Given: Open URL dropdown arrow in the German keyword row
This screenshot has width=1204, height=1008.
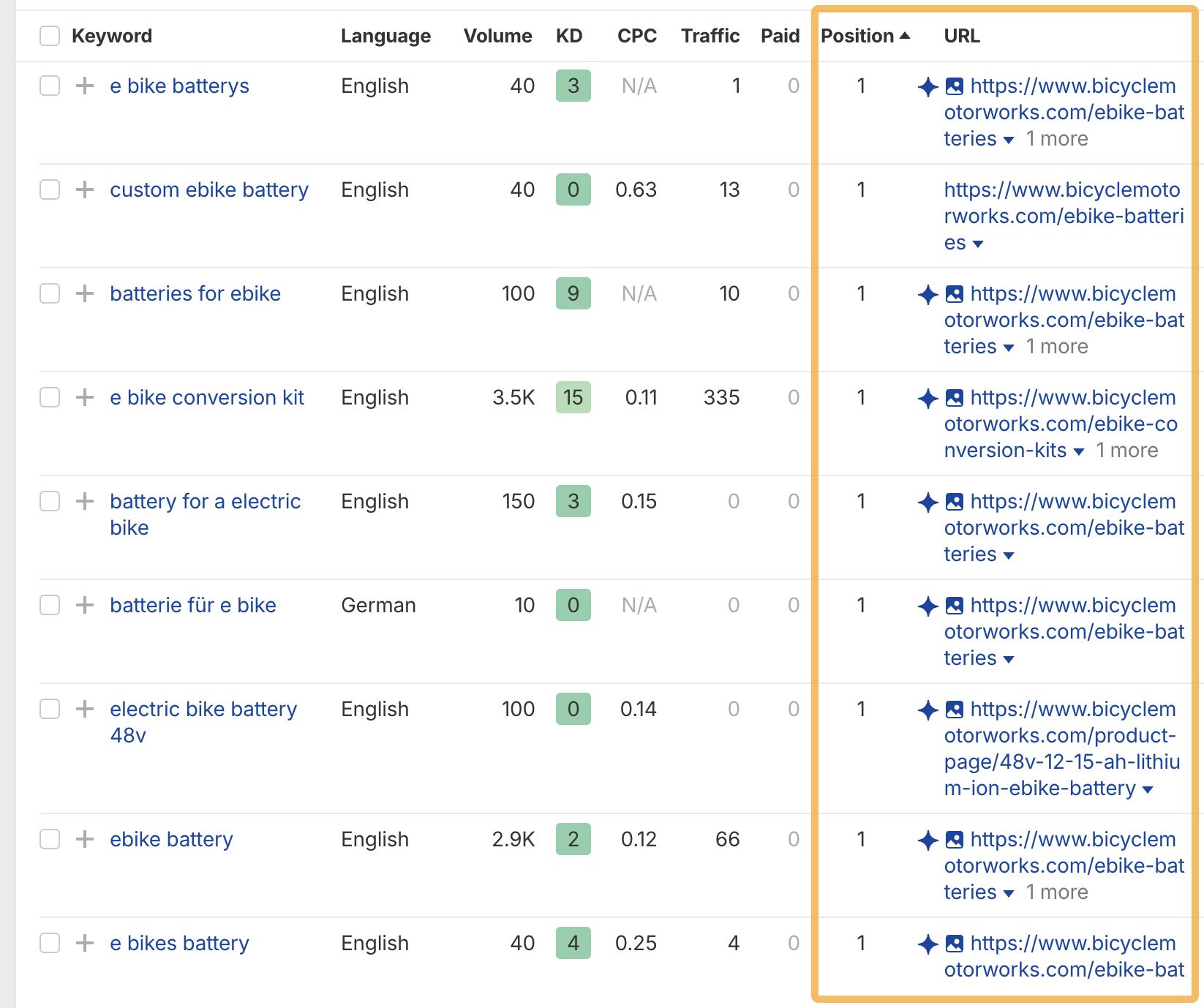Looking at the screenshot, I should click(x=1009, y=660).
